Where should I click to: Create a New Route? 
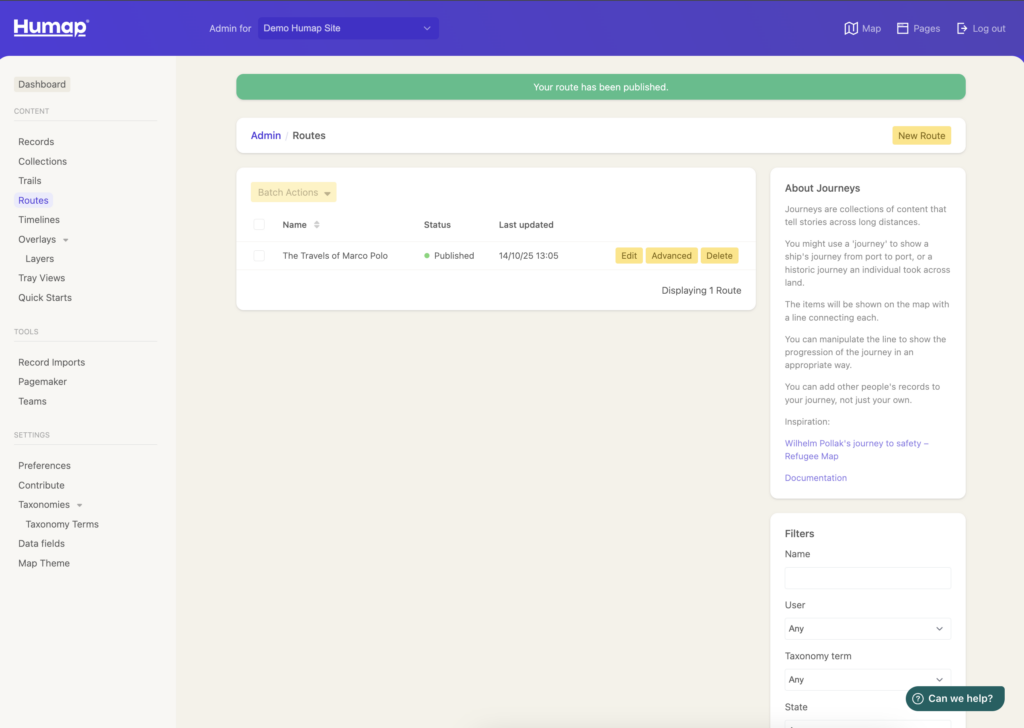[x=920, y=135]
